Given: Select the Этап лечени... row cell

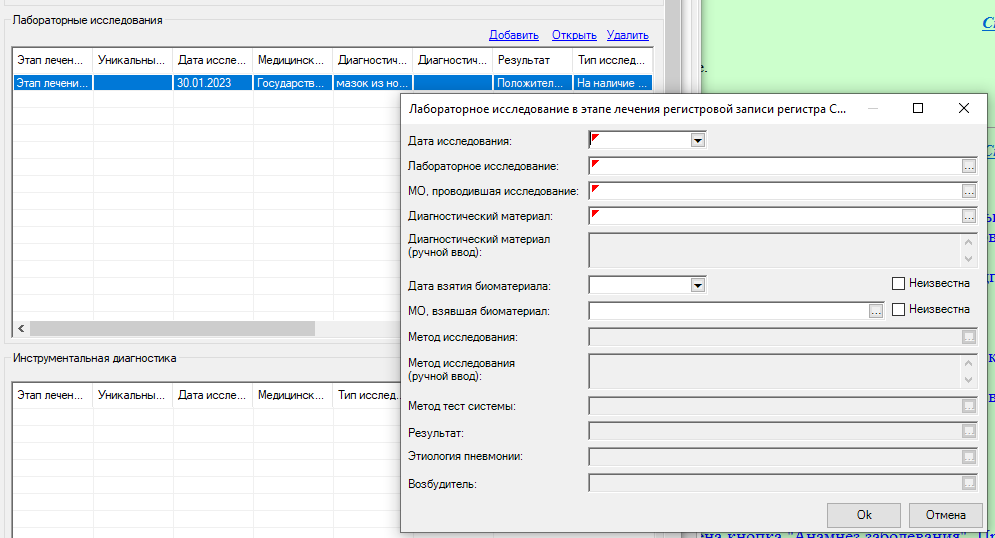Looking at the screenshot, I should (53, 82).
